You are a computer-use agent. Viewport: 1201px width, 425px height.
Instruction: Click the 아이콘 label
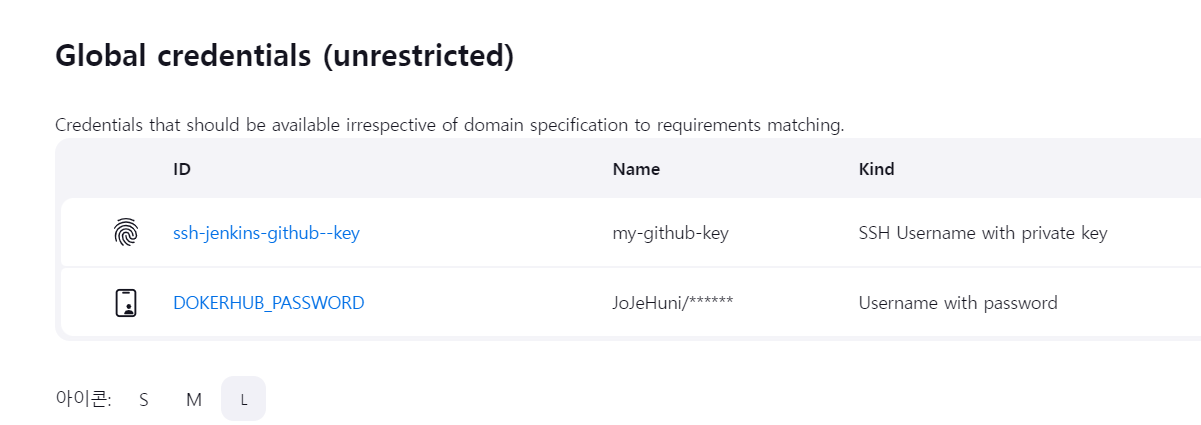click(83, 399)
